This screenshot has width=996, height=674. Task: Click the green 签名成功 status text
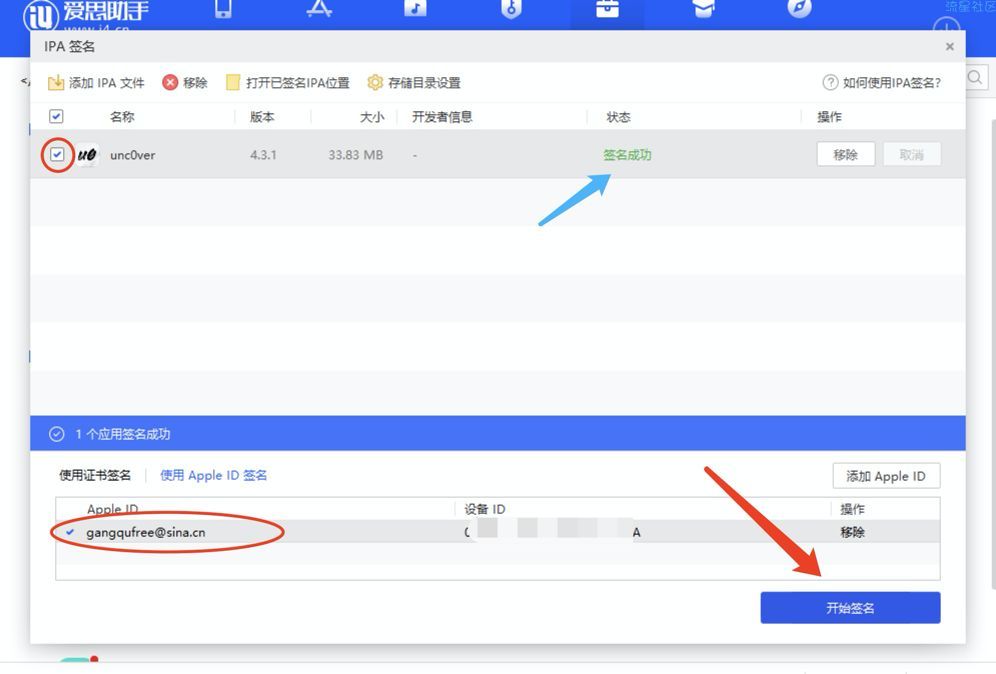coord(627,154)
